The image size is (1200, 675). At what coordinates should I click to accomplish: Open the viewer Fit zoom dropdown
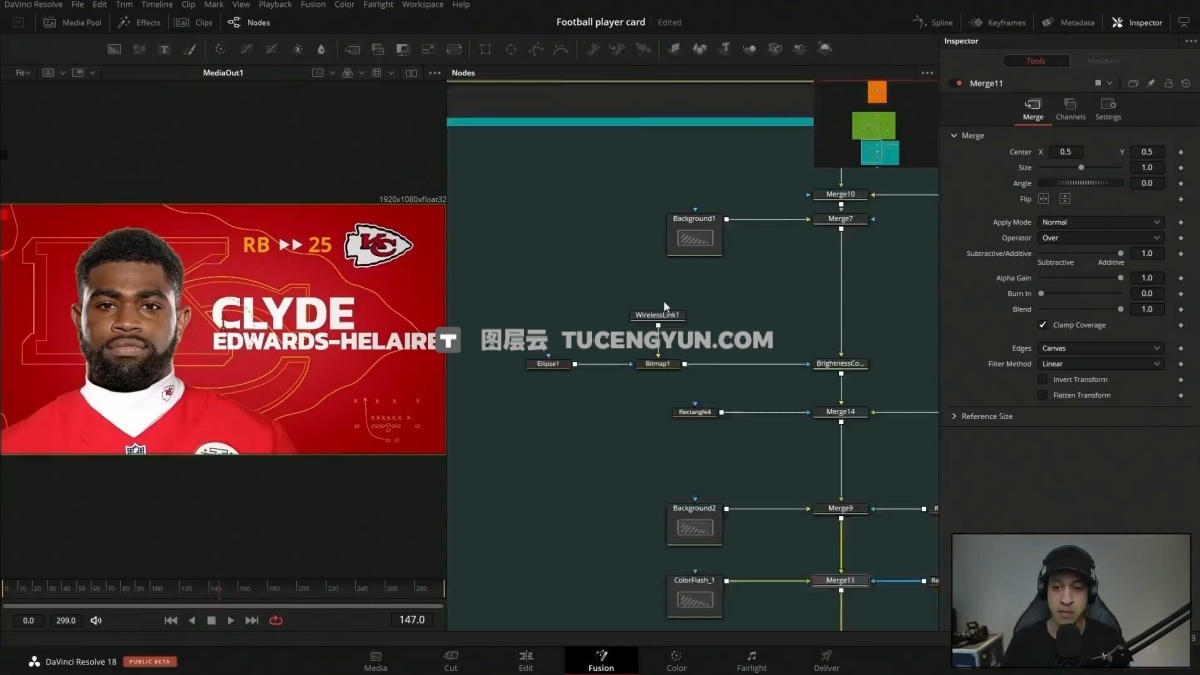[x=22, y=73]
